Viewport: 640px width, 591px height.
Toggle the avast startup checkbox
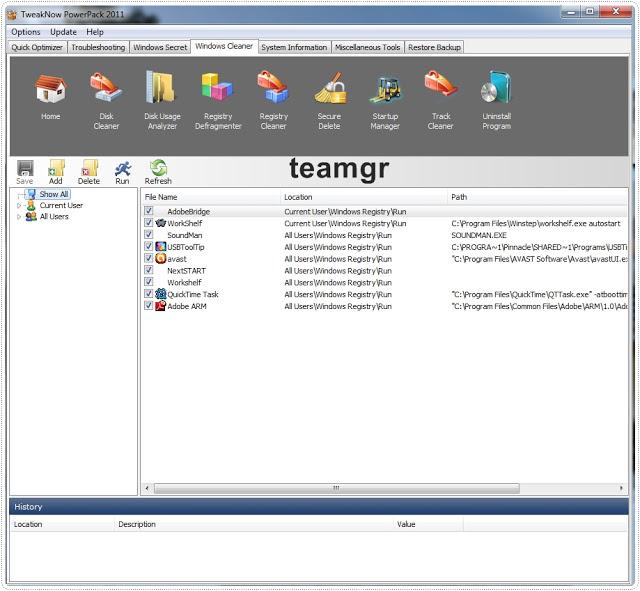(149, 258)
